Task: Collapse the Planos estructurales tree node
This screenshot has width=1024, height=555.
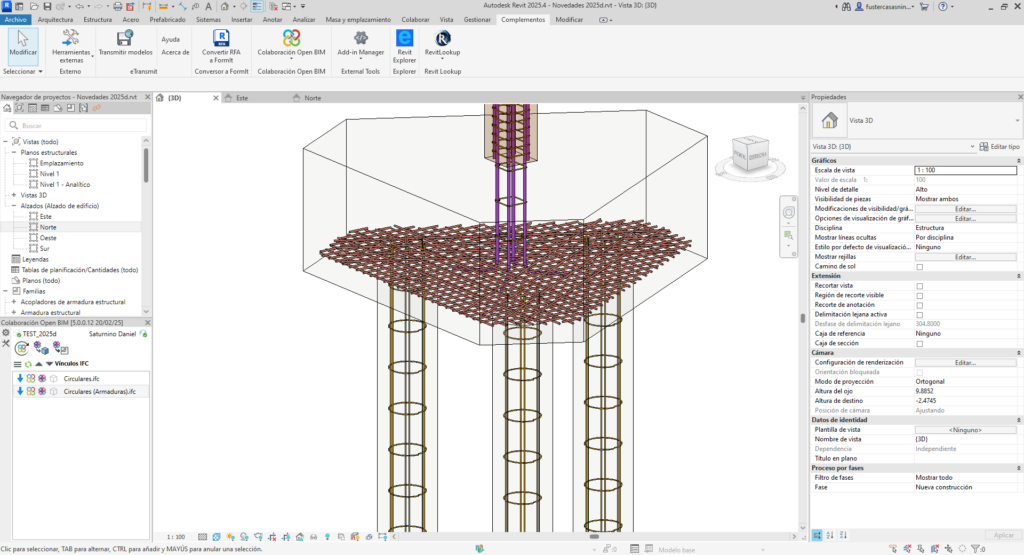Action: tap(12, 153)
